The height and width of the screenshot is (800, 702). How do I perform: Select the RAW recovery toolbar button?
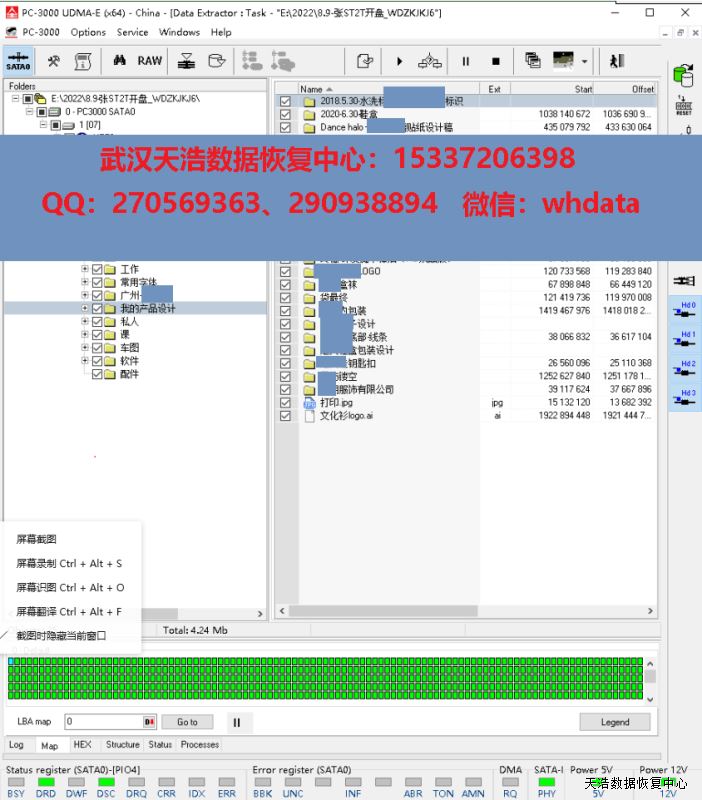pos(150,61)
